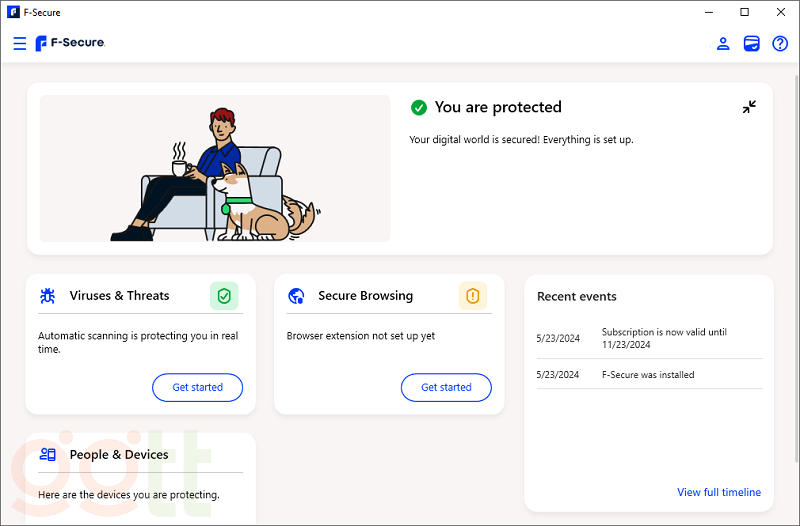
Task: Click the F-Secure logo in header
Action: click(70, 44)
